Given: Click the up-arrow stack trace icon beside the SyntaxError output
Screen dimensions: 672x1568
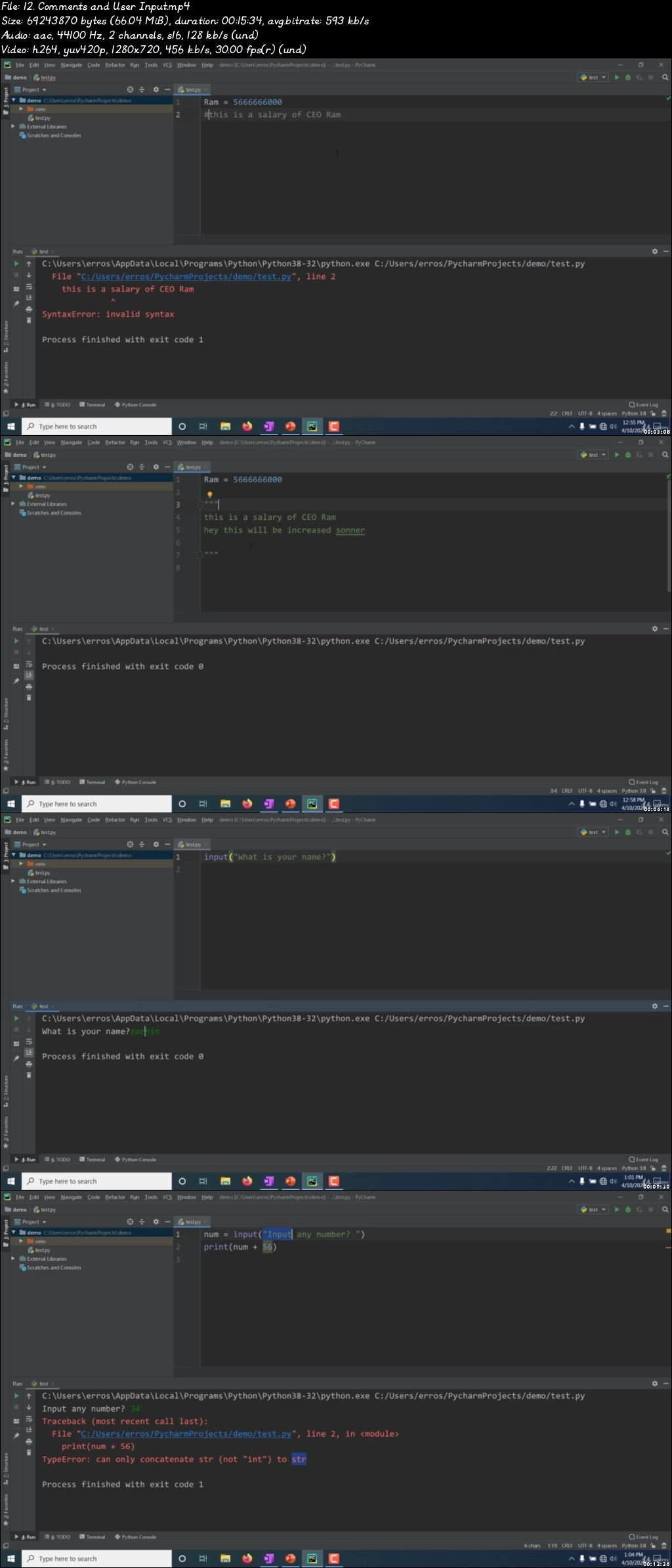Looking at the screenshot, I should pyautogui.click(x=29, y=264).
